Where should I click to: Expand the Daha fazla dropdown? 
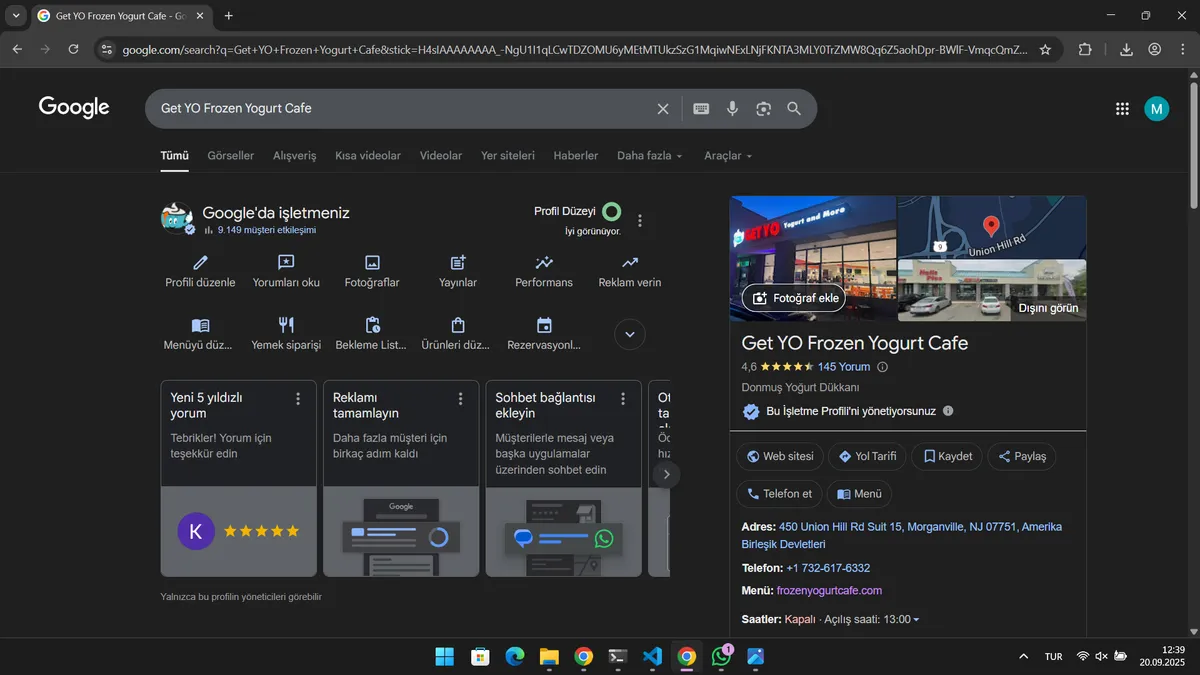click(x=649, y=156)
